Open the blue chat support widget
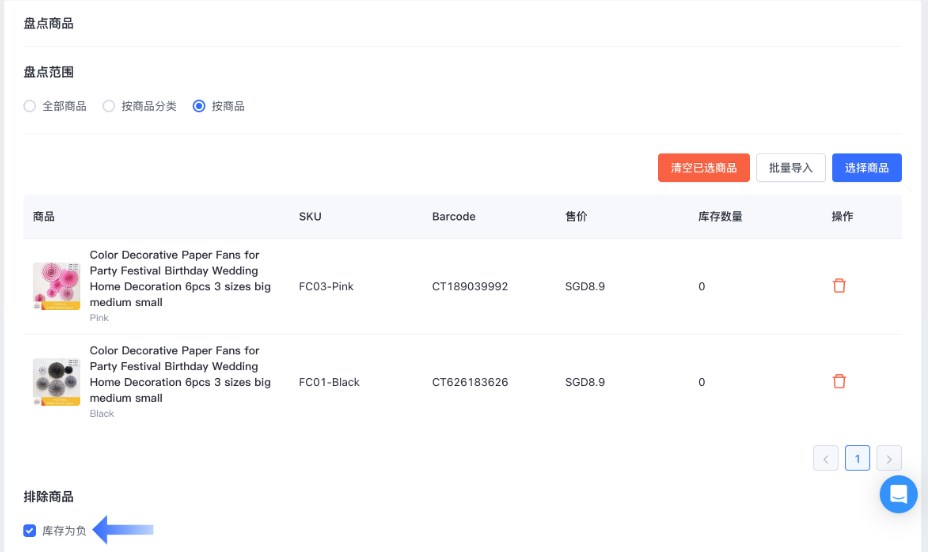 coord(898,493)
